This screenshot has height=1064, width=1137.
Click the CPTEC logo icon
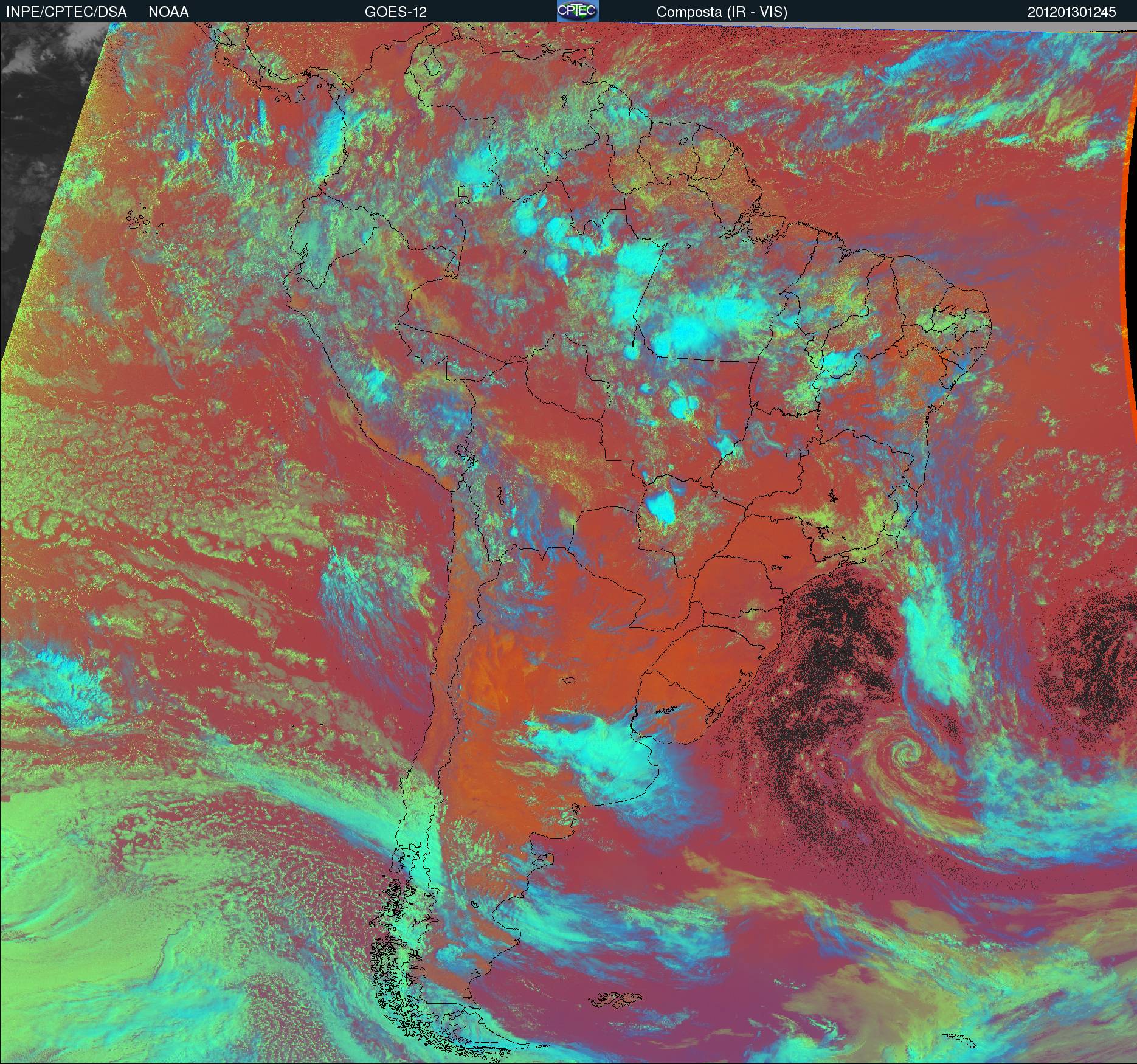click(x=578, y=11)
